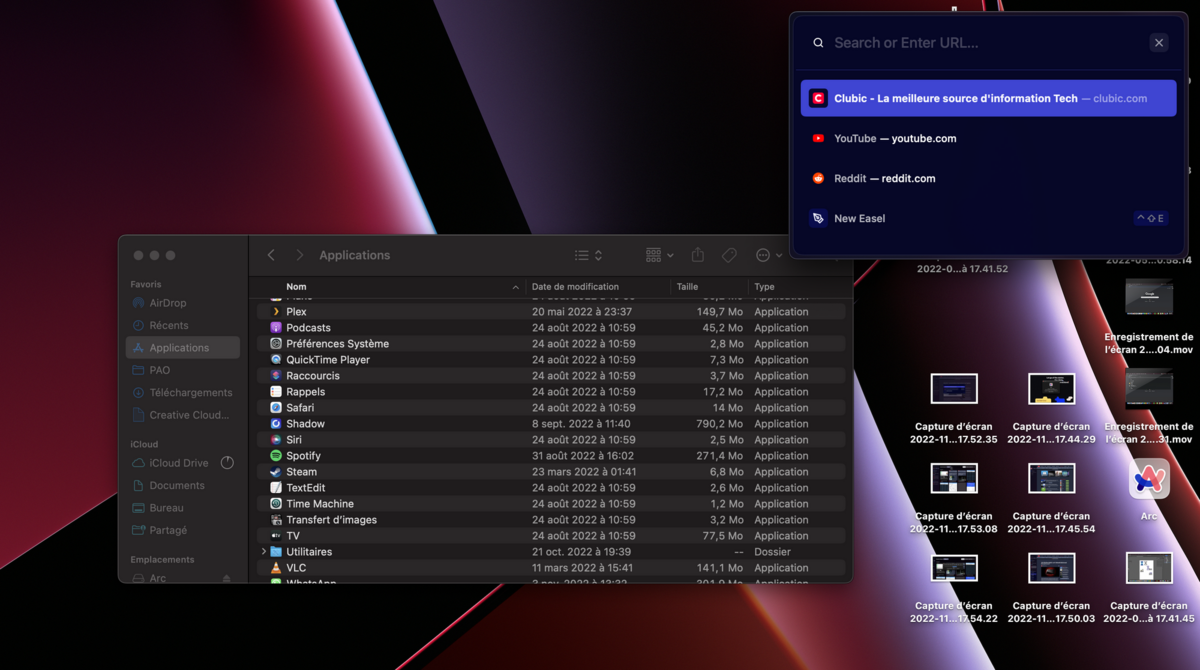
Task: Select screenshot thumbnail ending 17.53.08 on desktop
Action: [954, 478]
